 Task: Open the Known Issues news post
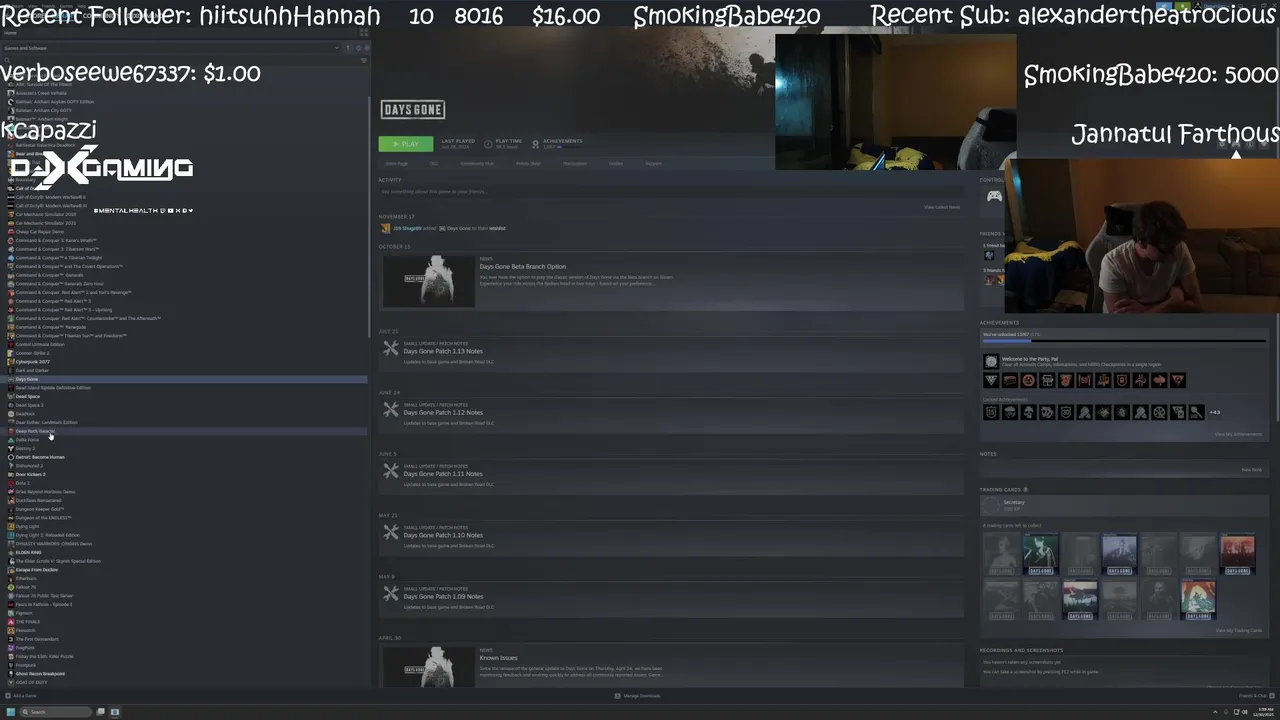click(498, 658)
